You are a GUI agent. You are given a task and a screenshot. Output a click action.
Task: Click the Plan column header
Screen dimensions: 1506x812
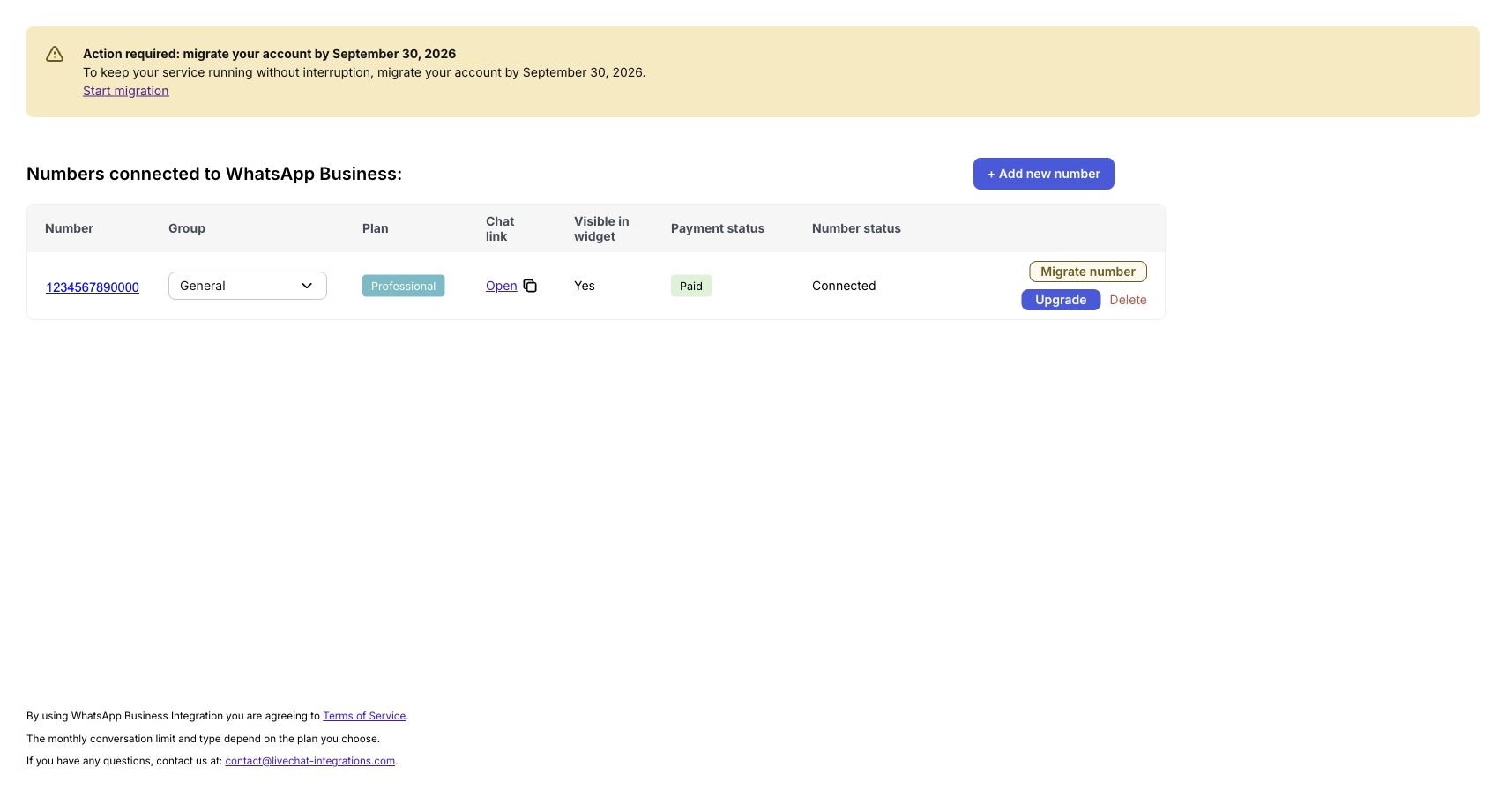[376, 228]
